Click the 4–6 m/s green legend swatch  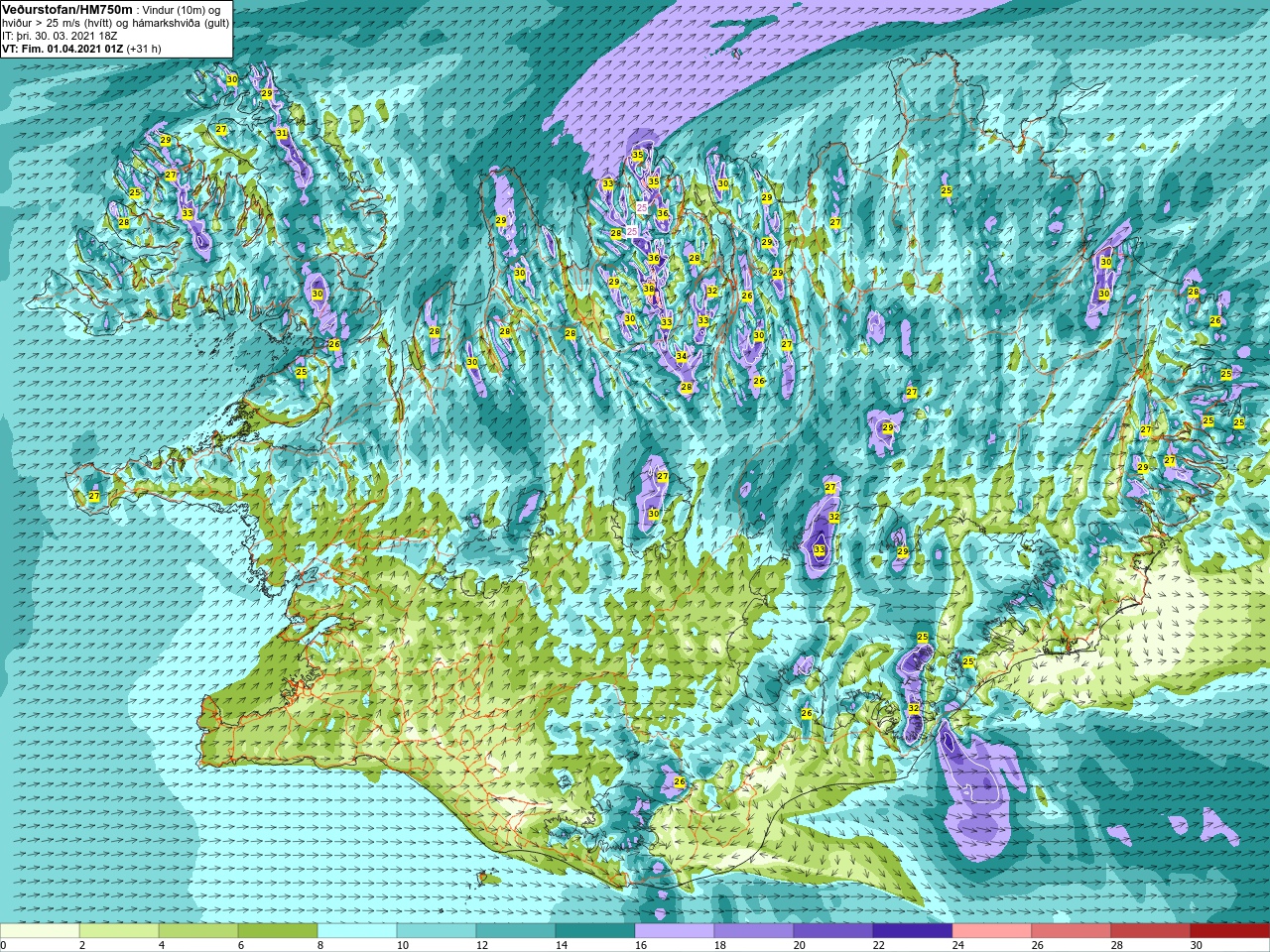click(198, 931)
